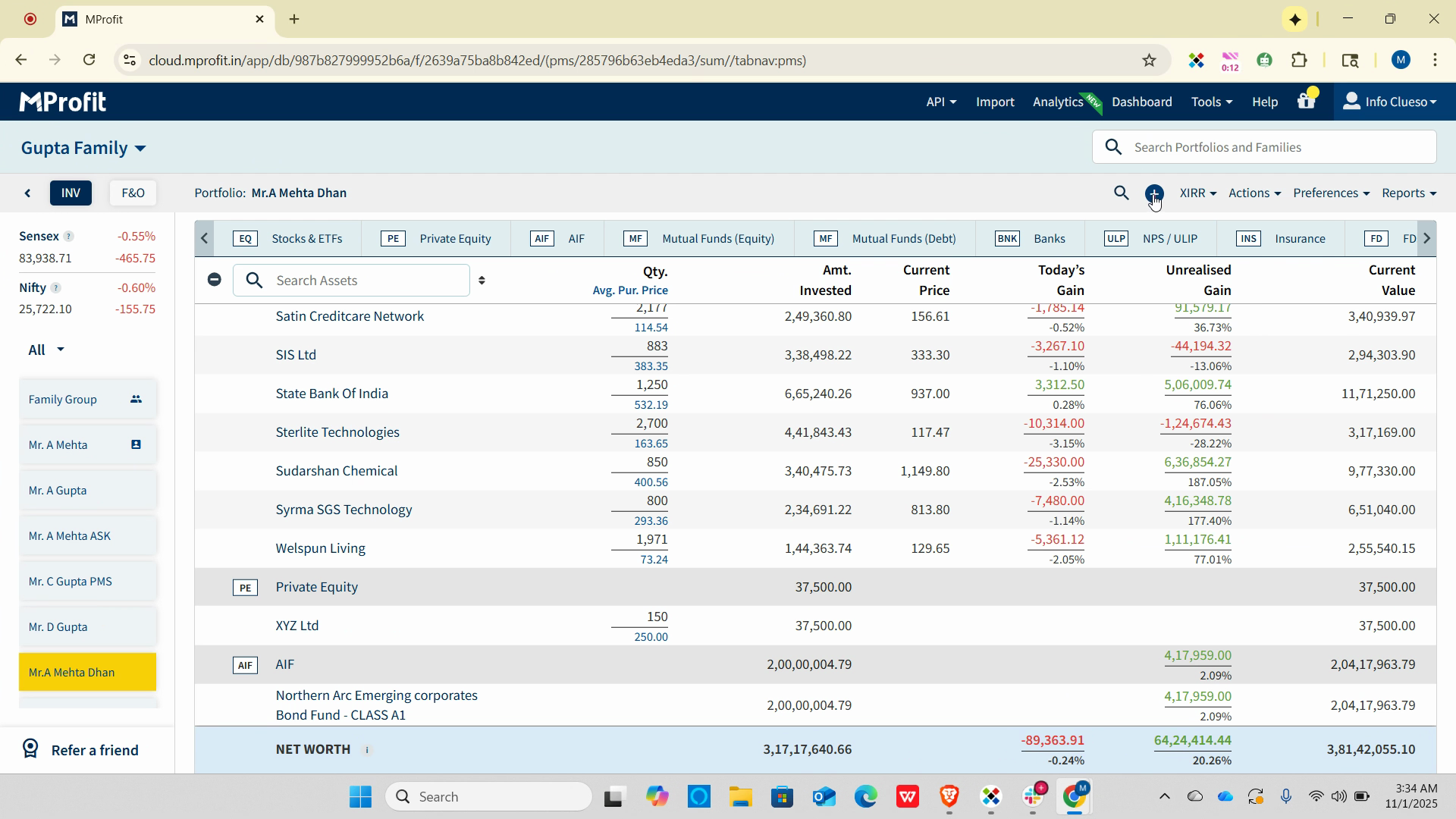Image resolution: width=1456 pixels, height=819 pixels.
Task: Go back with the sidebar chevron
Action: coord(28,193)
